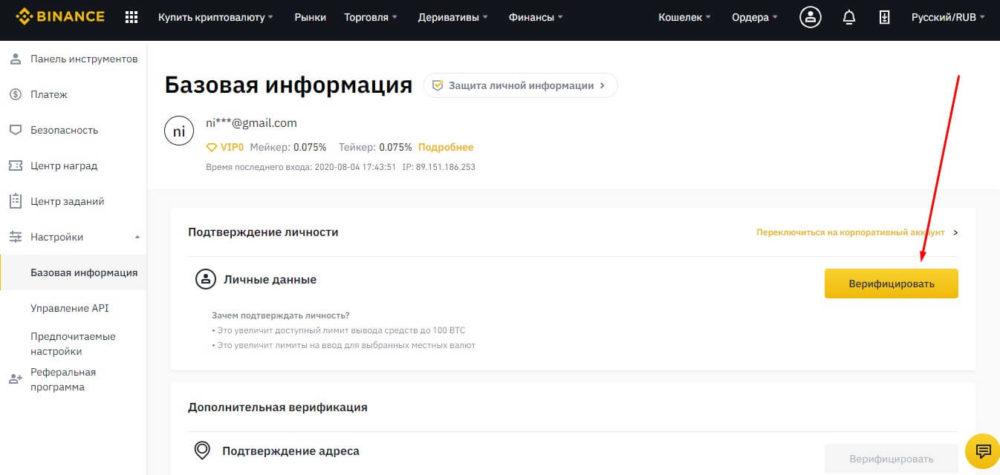This screenshot has height=475, width=1000.
Task: Expand the Купить криптовалюту dropdown
Action: pyautogui.click(x=215, y=17)
